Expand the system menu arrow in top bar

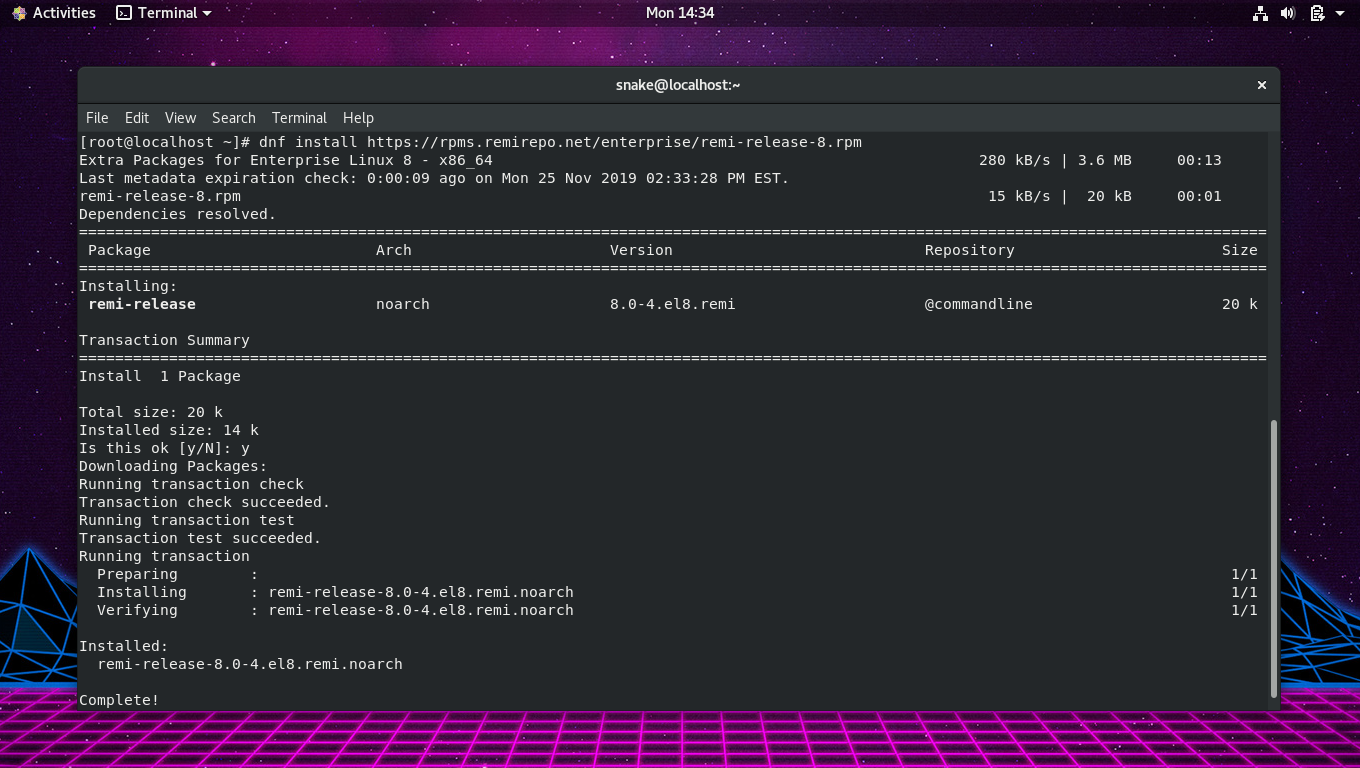(1340, 13)
